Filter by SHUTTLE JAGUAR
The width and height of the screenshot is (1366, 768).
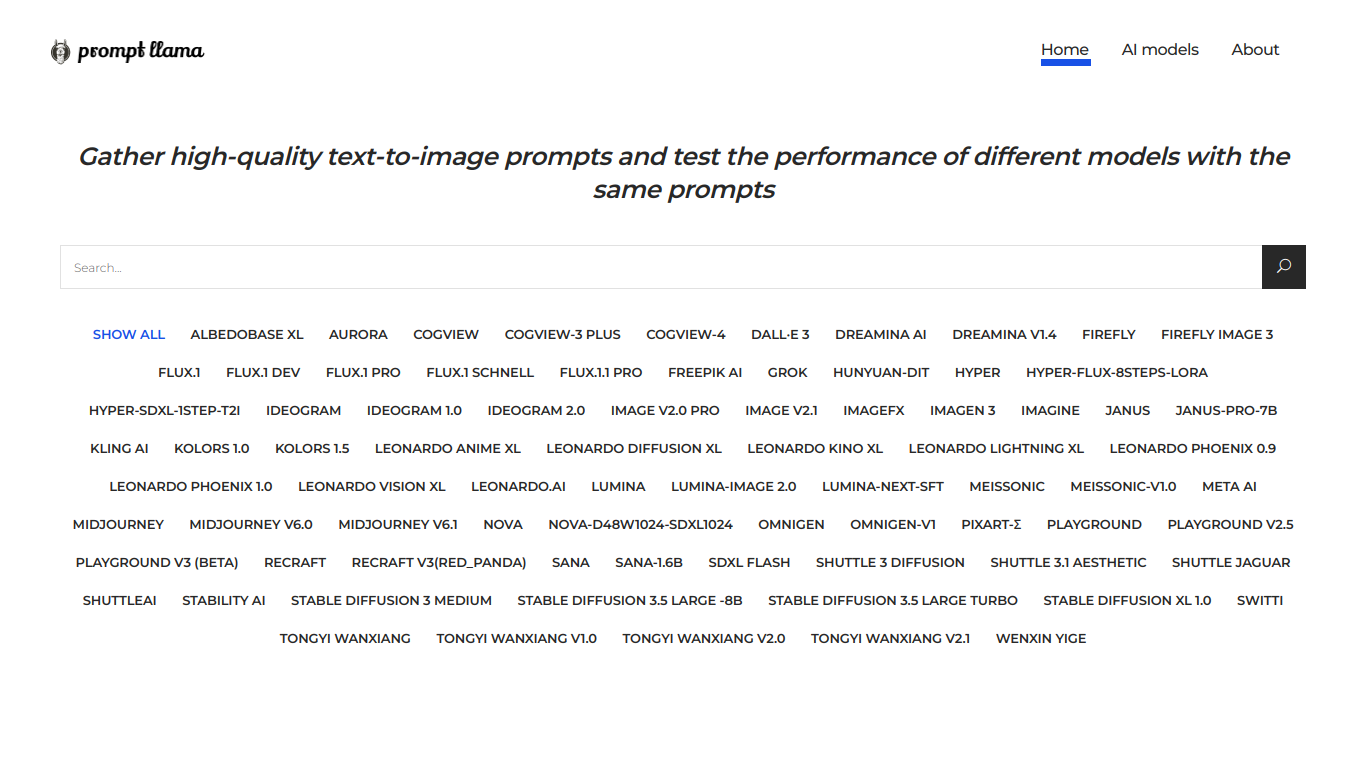coord(1231,563)
